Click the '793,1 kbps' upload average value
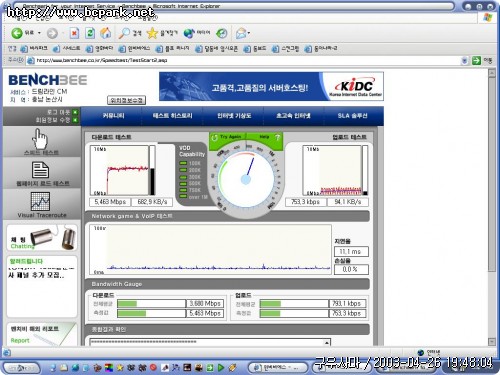 347,303
